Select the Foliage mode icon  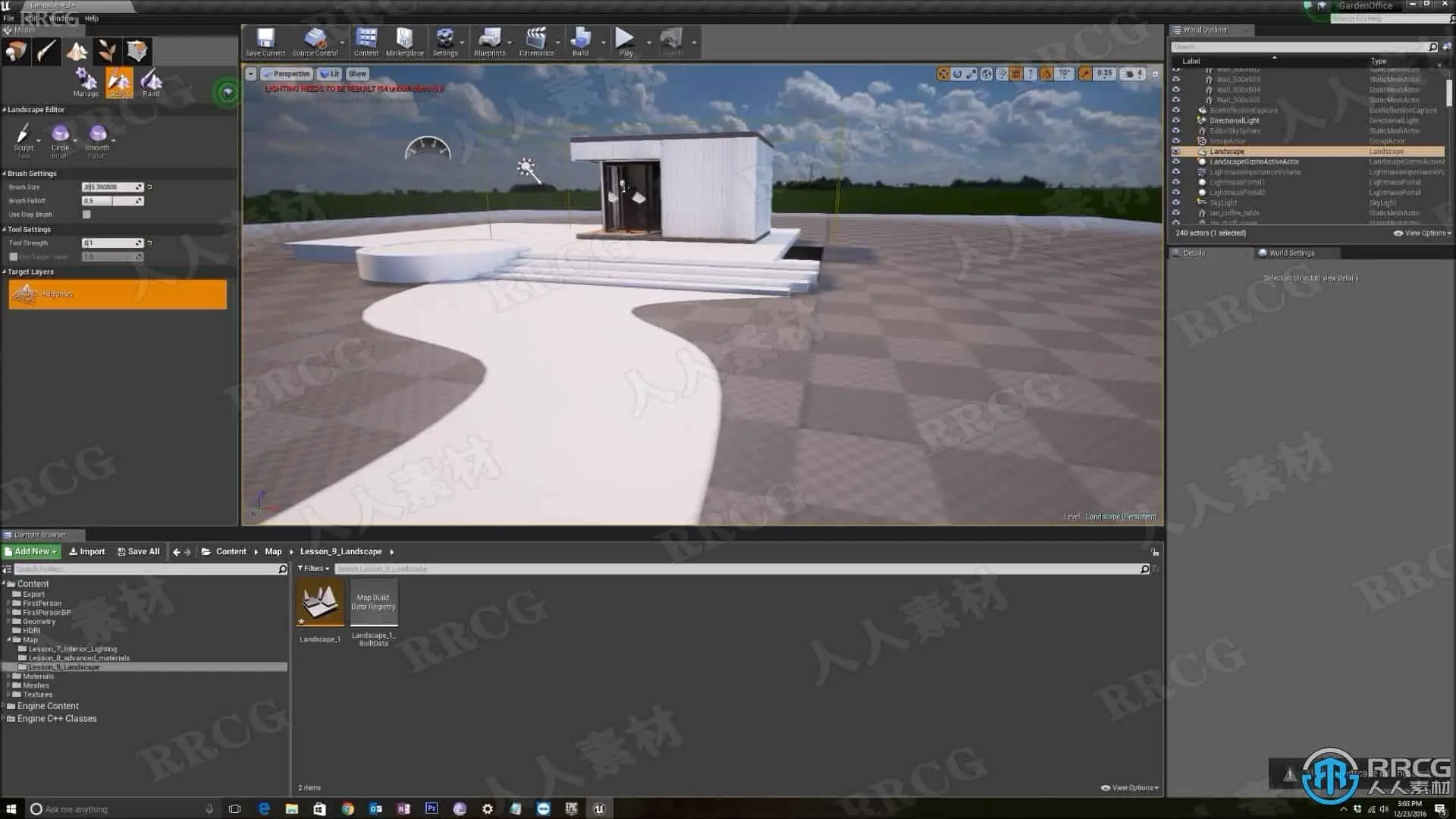(x=107, y=52)
